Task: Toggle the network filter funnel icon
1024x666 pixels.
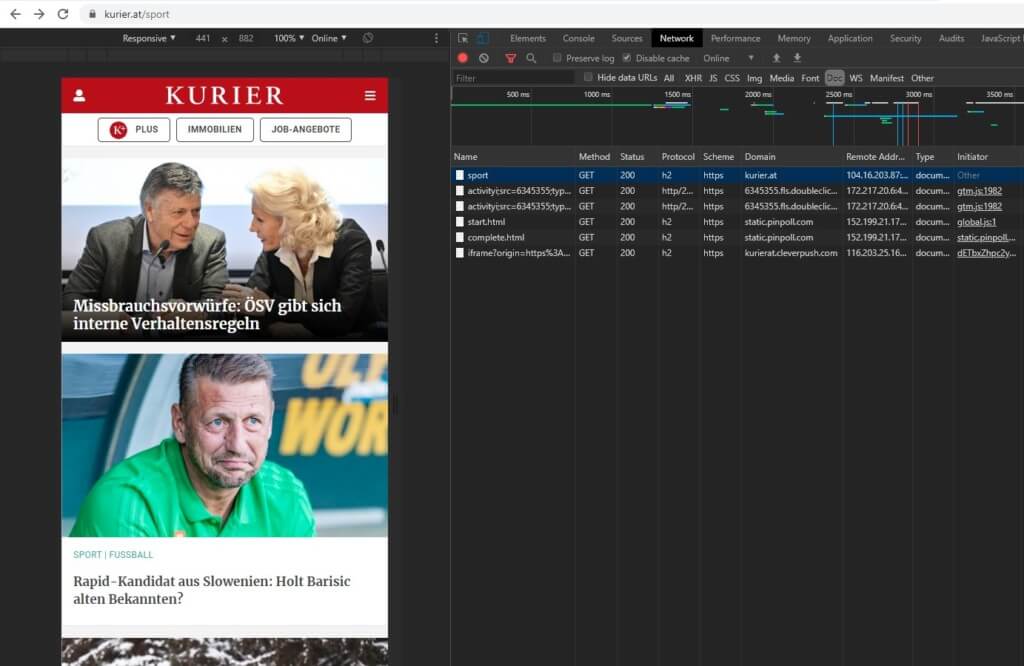Action: coord(510,58)
